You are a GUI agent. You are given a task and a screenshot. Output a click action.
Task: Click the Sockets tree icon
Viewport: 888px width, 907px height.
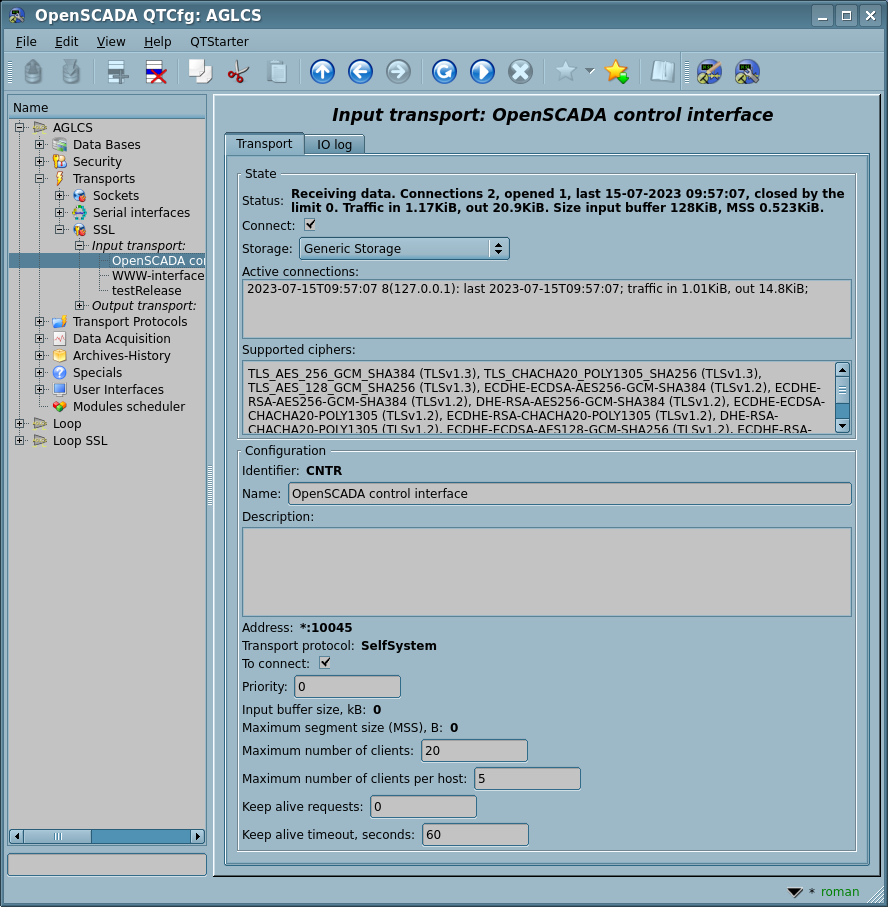(80, 196)
